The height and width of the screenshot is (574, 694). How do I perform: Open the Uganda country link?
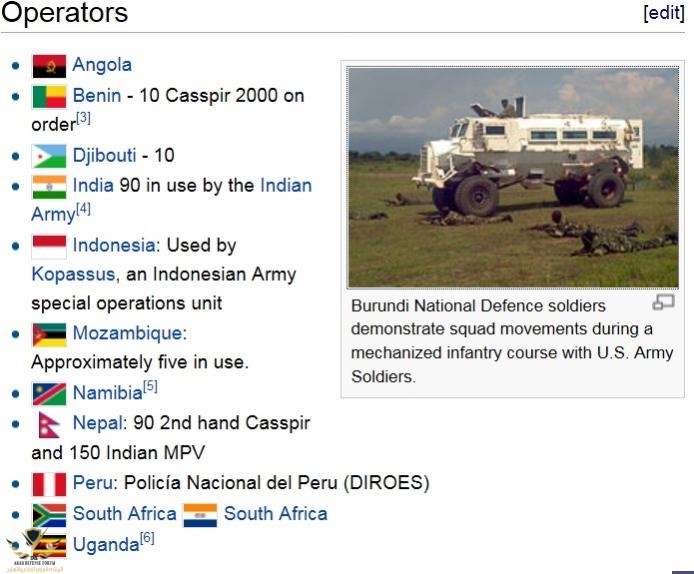click(105, 546)
